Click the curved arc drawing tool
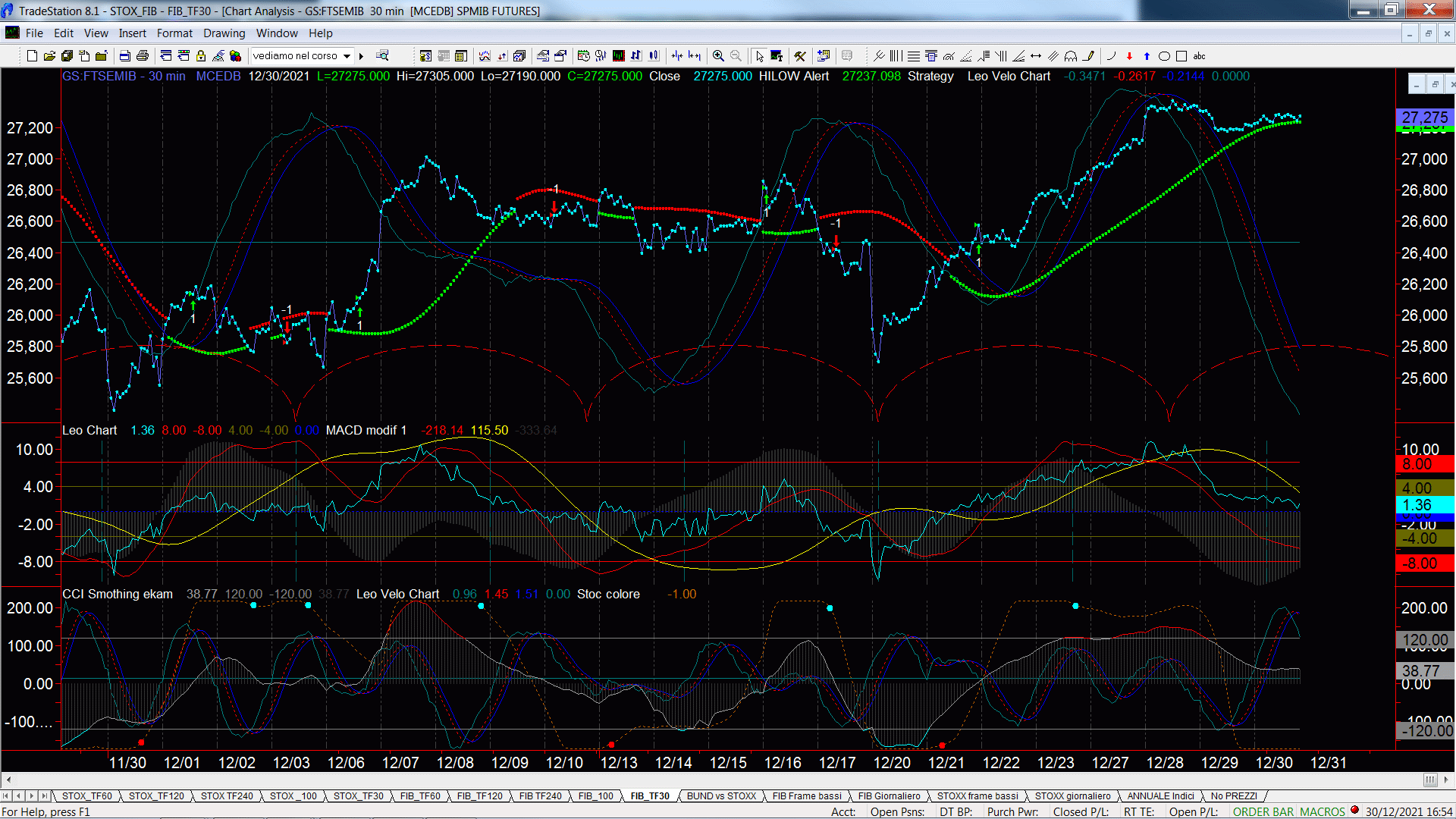 pos(1111,55)
